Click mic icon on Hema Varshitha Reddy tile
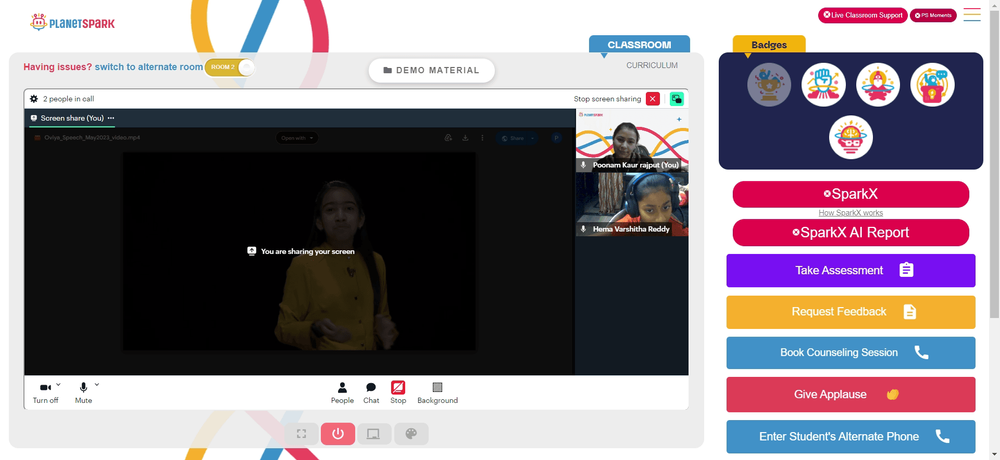The width and height of the screenshot is (1000, 460). pyautogui.click(x=583, y=228)
